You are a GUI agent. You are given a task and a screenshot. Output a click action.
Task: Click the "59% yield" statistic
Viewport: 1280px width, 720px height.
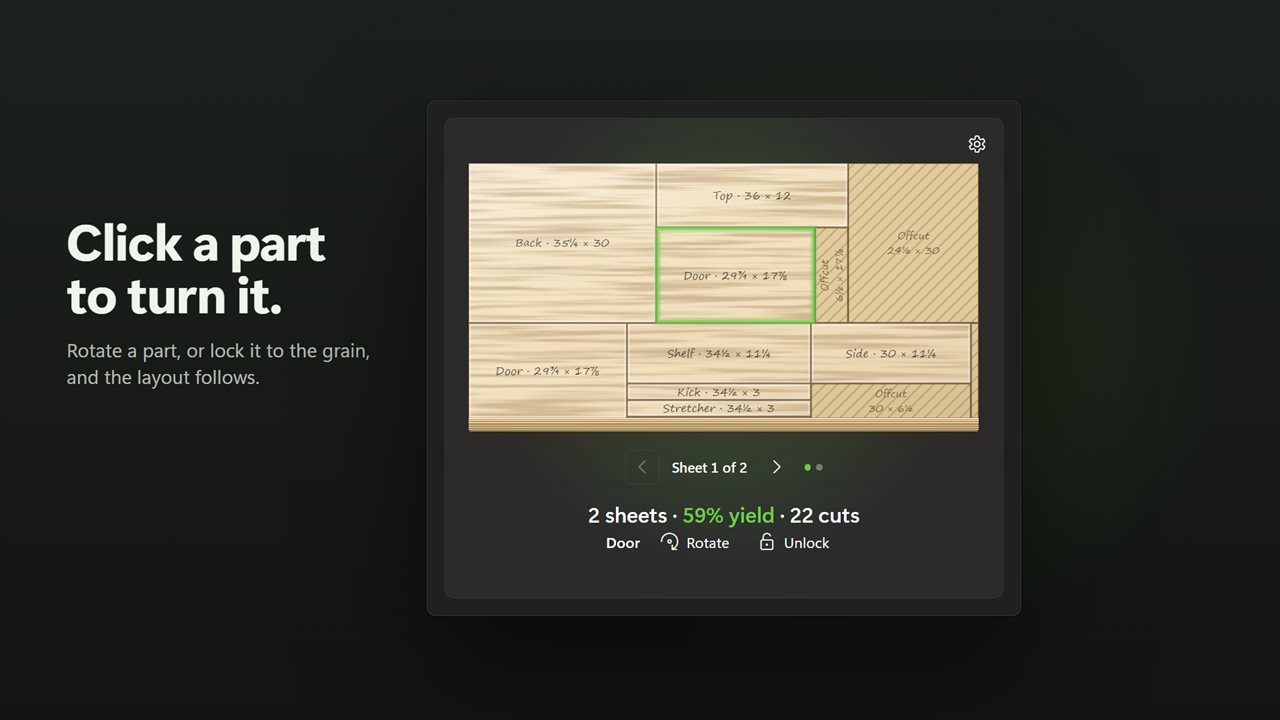[728, 516]
